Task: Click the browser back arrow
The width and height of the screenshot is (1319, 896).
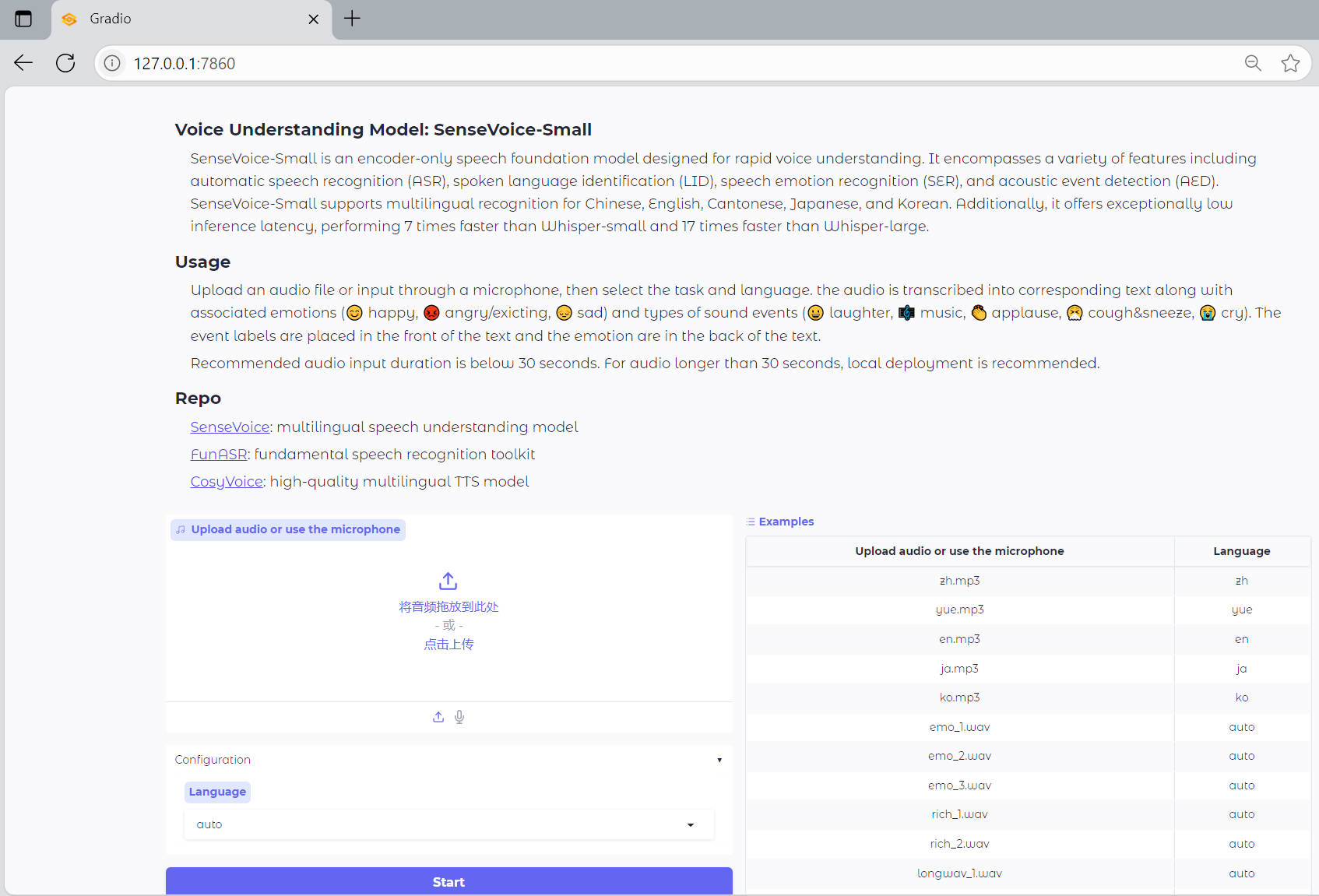Action: tap(23, 63)
